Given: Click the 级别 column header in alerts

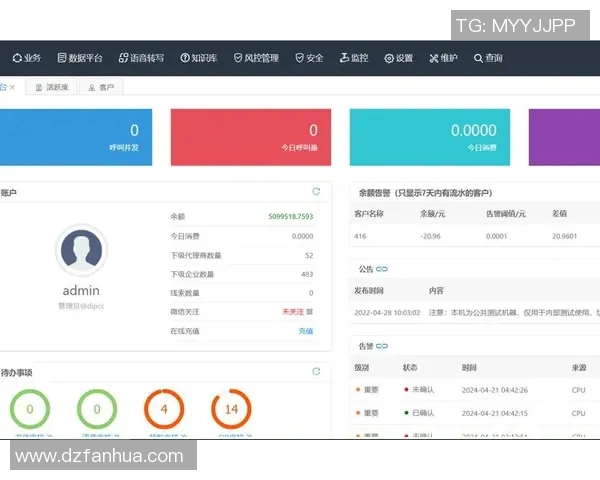Looking at the screenshot, I should click(362, 367).
